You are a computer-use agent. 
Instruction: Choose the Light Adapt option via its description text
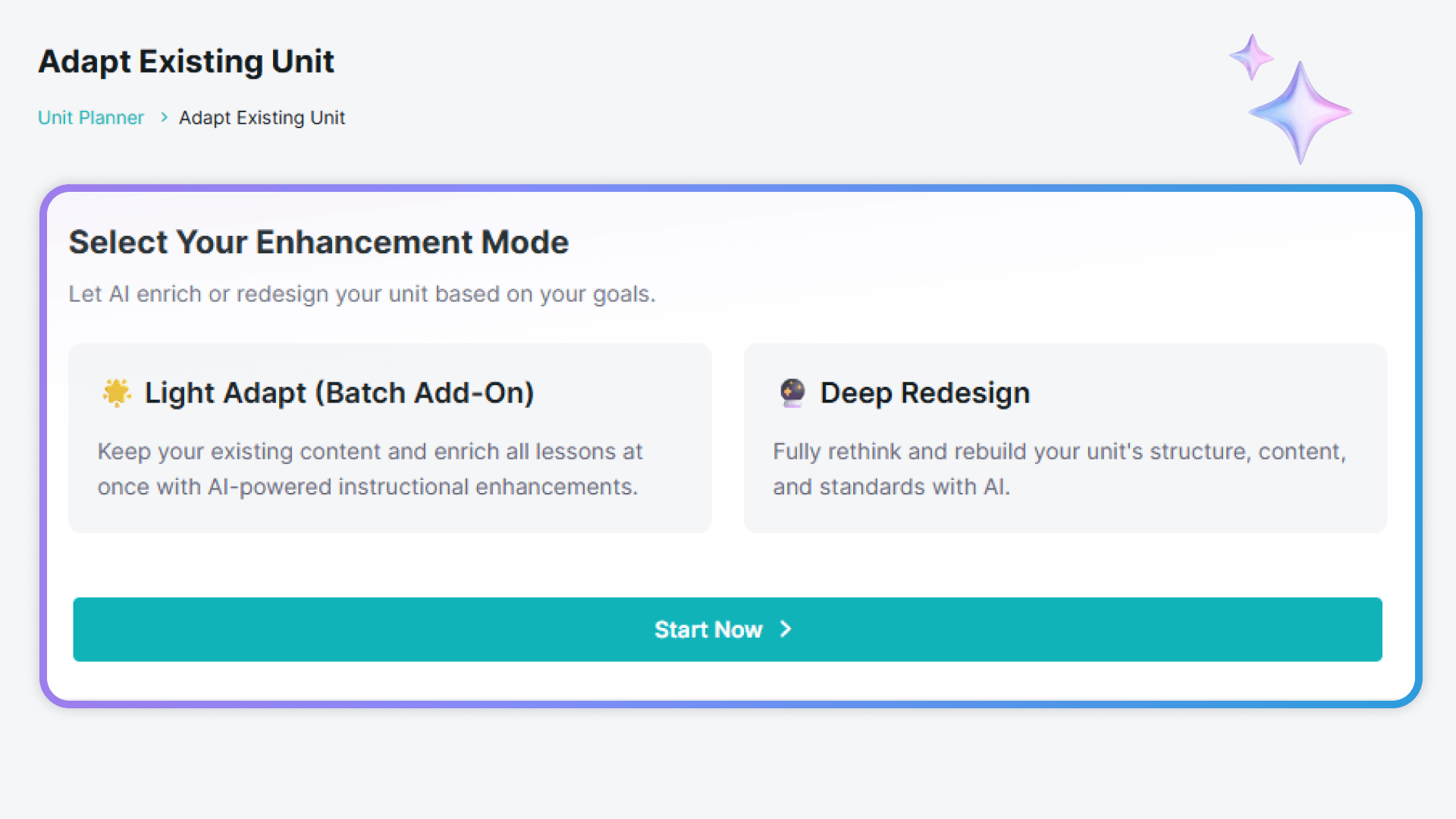[370, 469]
